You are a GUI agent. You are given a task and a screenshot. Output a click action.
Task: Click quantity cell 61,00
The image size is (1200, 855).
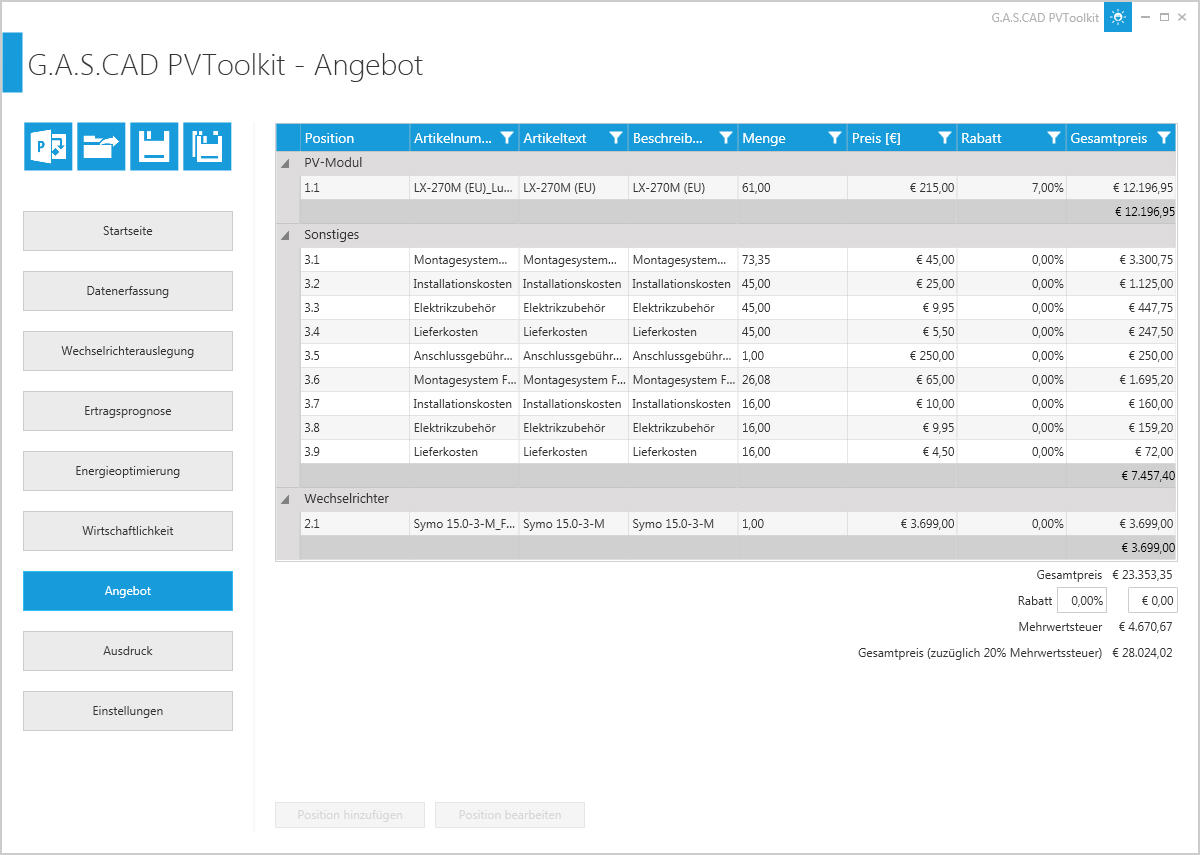tap(793, 187)
